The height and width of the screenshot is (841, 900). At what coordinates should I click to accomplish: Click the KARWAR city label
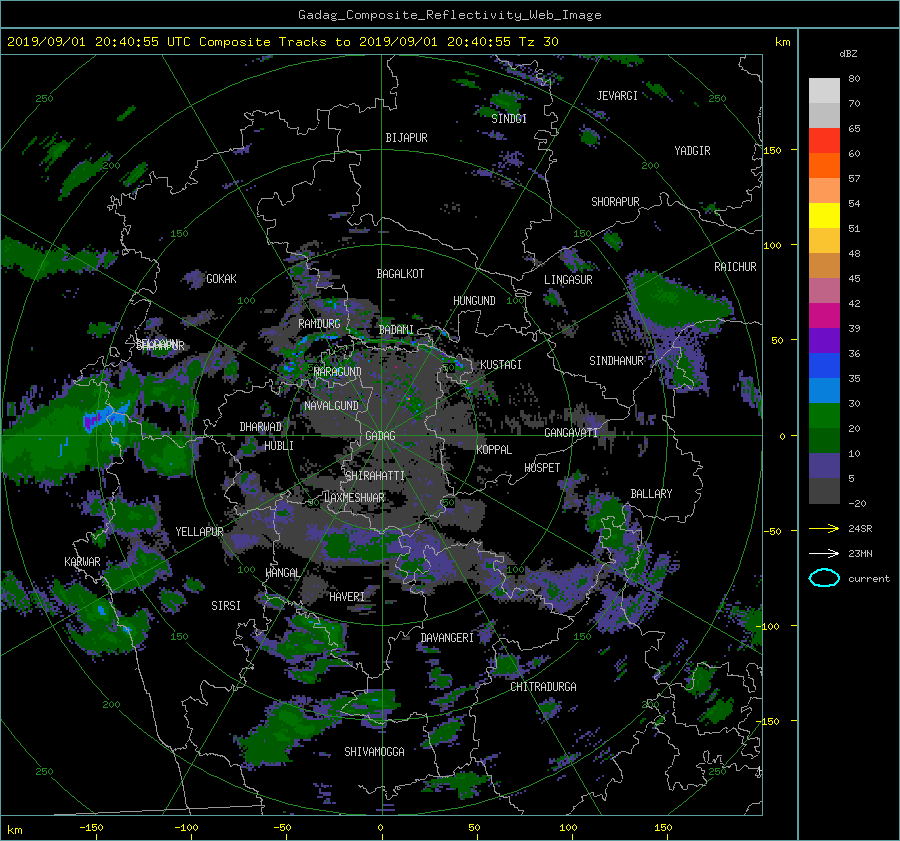[82, 562]
